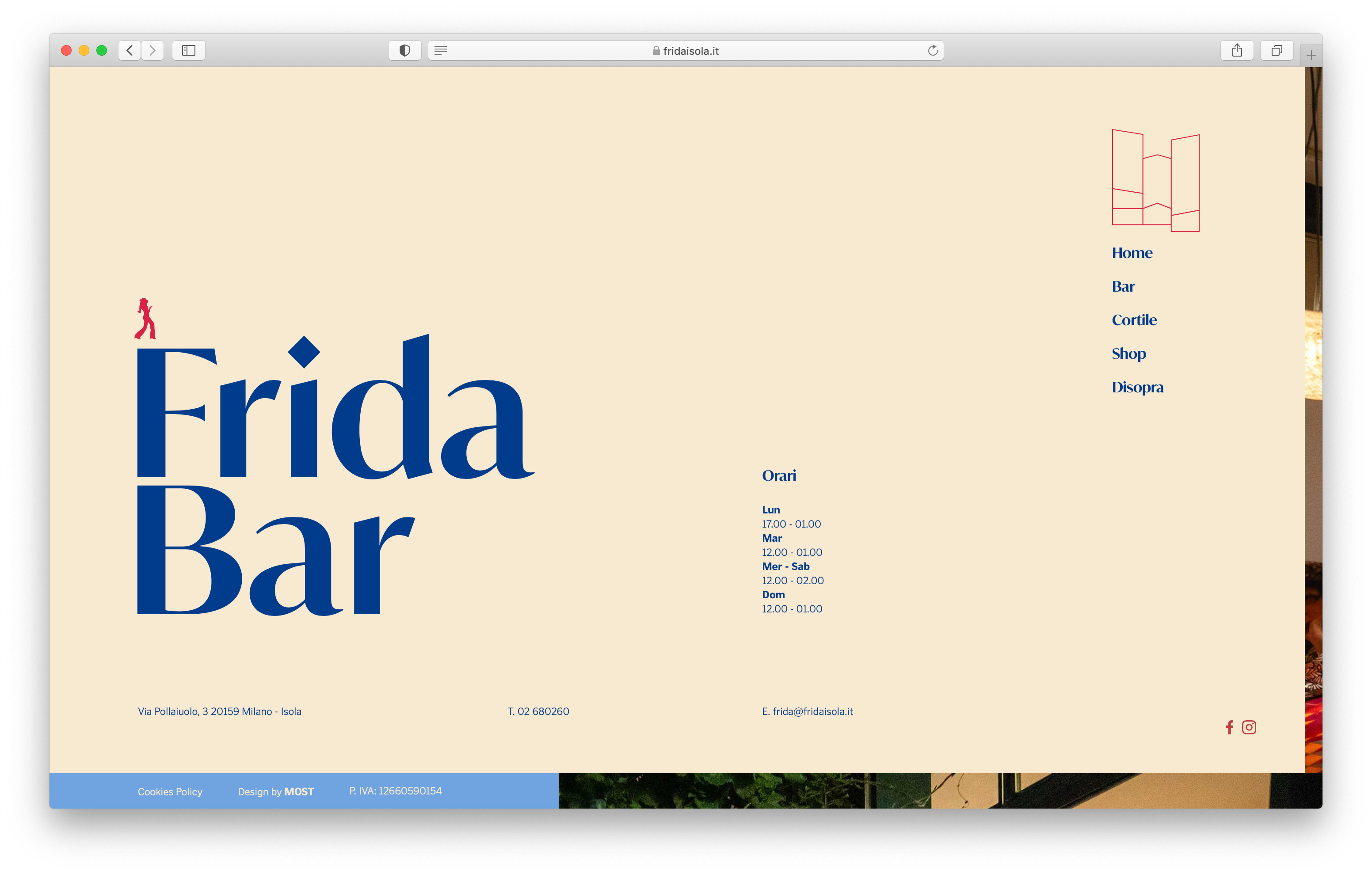Navigate to the Disopra page
This screenshot has height=874, width=1372.
point(1137,388)
